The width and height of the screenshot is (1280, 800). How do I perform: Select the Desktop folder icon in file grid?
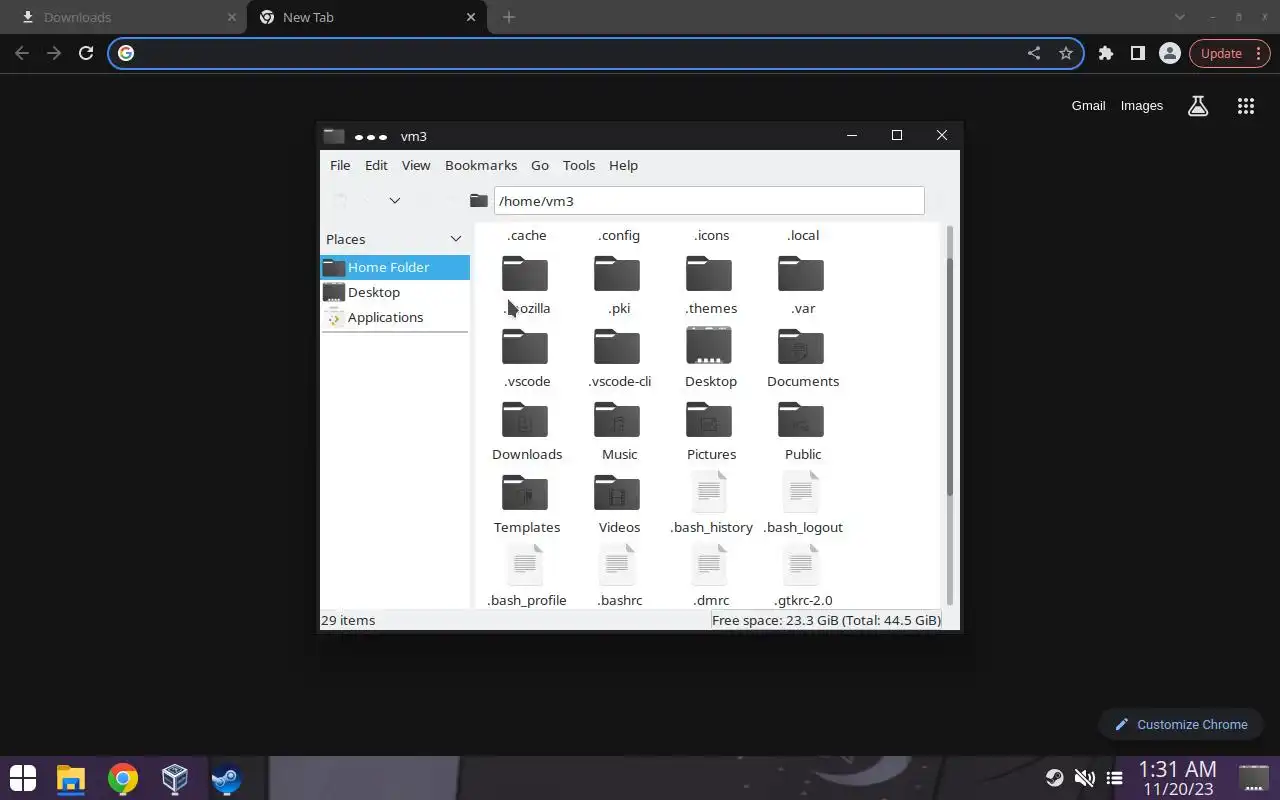[x=709, y=346]
